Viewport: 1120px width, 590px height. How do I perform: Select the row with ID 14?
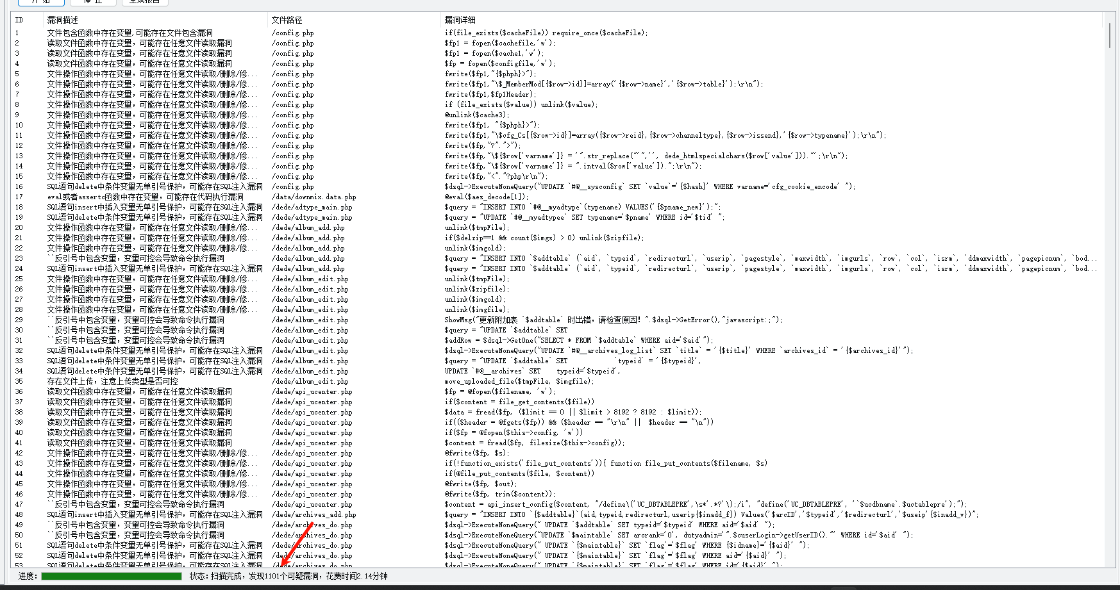557,166
